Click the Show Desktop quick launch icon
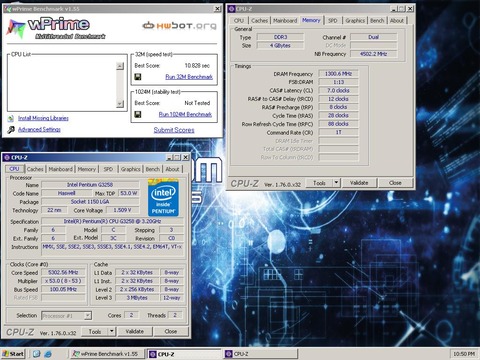480x360 pixels. pyautogui.click(x=37, y=354)
